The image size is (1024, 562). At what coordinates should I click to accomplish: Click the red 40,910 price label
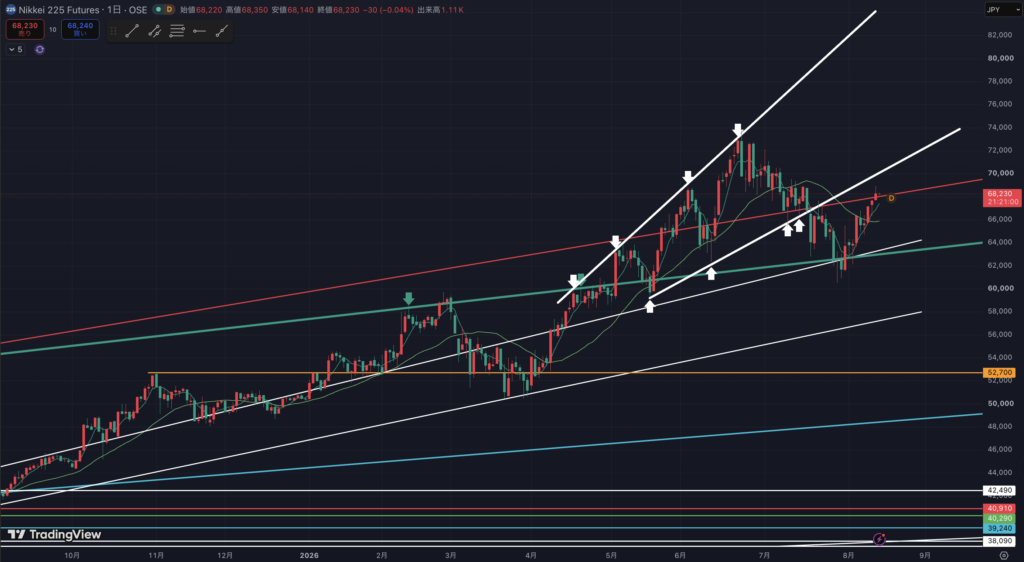click(999, 508)
